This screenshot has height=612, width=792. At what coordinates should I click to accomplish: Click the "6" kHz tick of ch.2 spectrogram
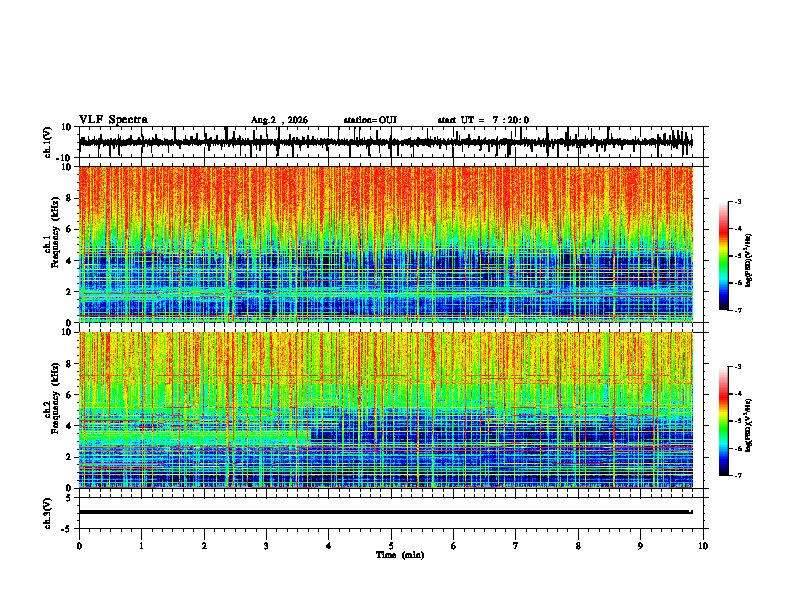pos(69,395)
